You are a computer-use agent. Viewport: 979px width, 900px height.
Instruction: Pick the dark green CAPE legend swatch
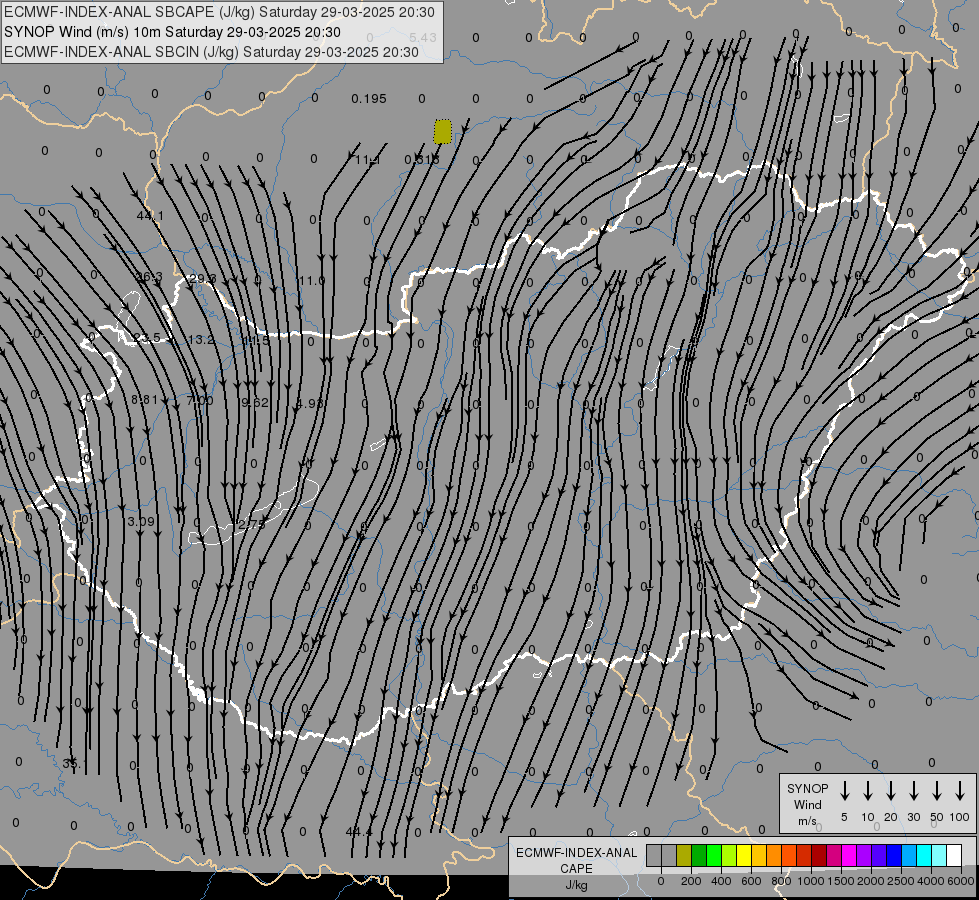pyautogui.click(x=699, y=855)
